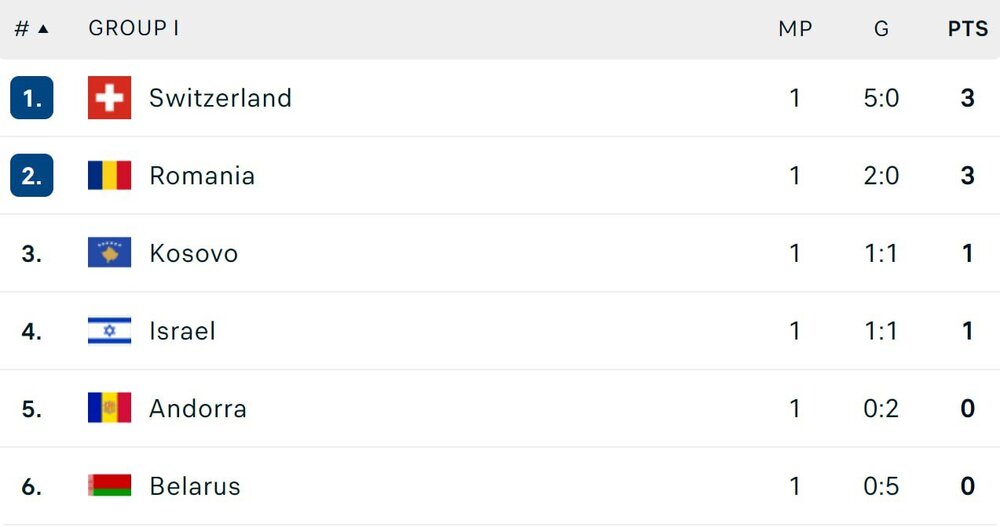The height and width of the screenshot is (527, 1000).
Task: Go to the Kosovo team page
Action: point(193,253)
